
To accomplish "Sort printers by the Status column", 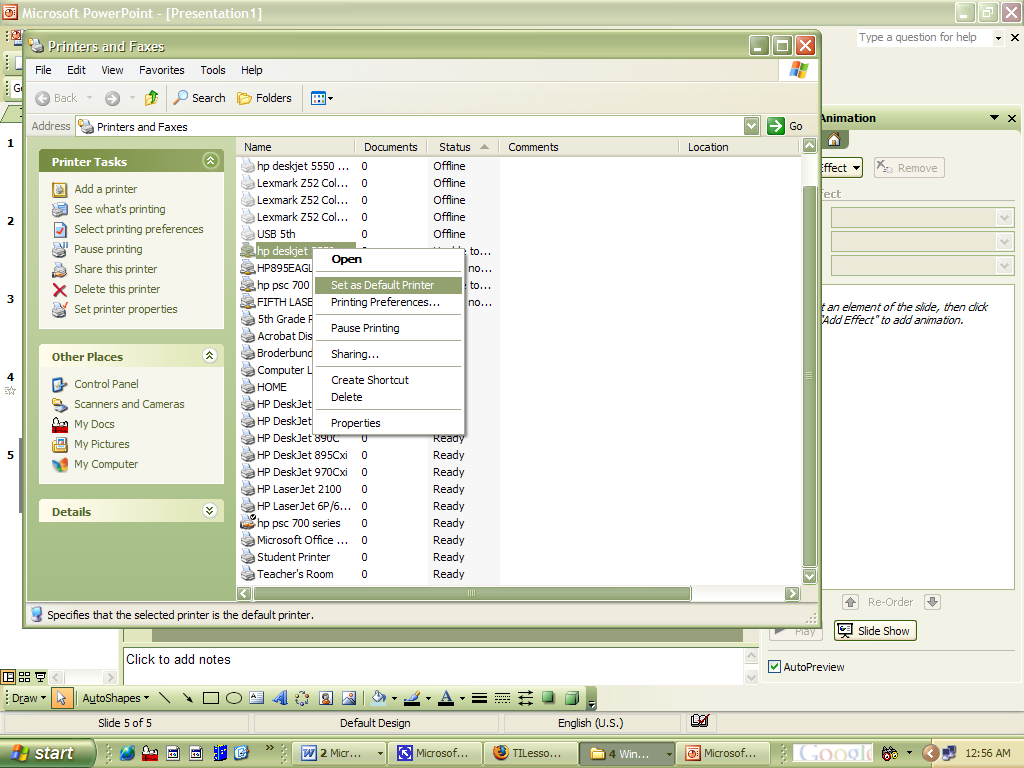I will [462, 147].
